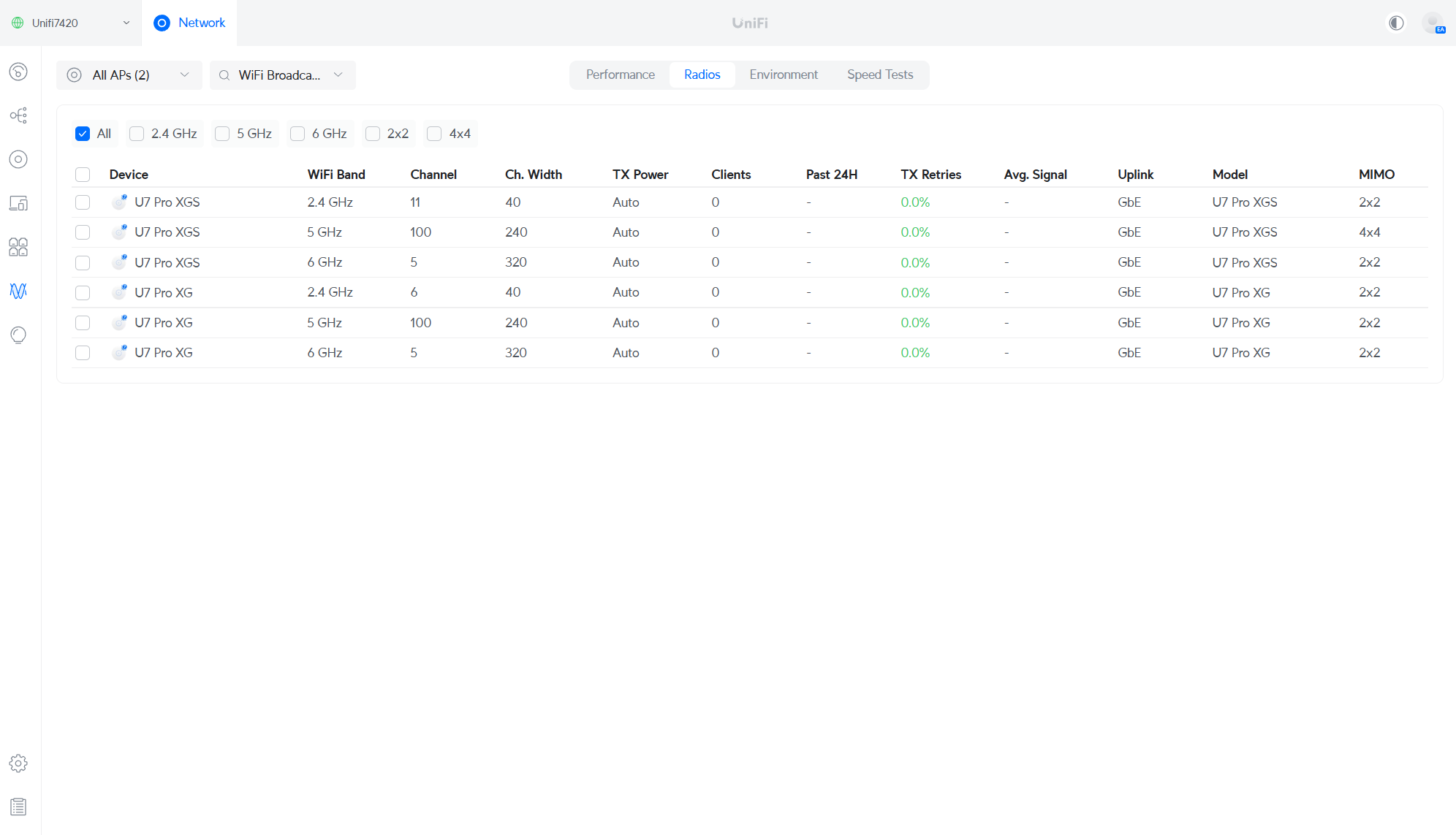
Task: Open the Radios waveform icon in sidebar
Action: [x=18, y=291]
